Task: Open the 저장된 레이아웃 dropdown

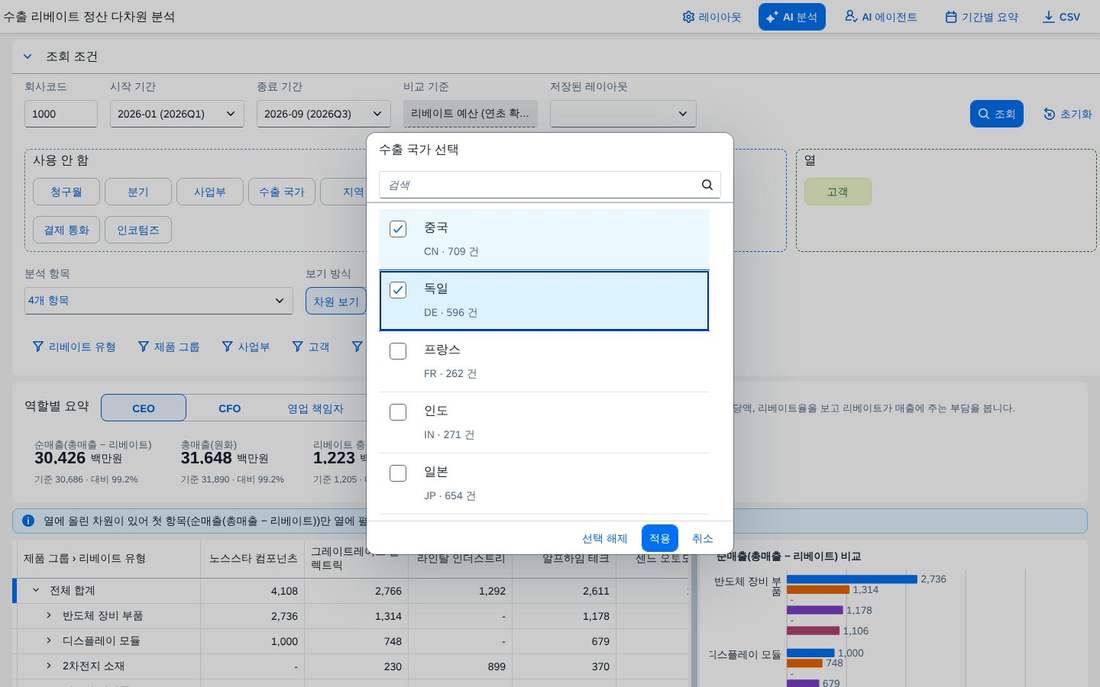Action: [623, 114]
